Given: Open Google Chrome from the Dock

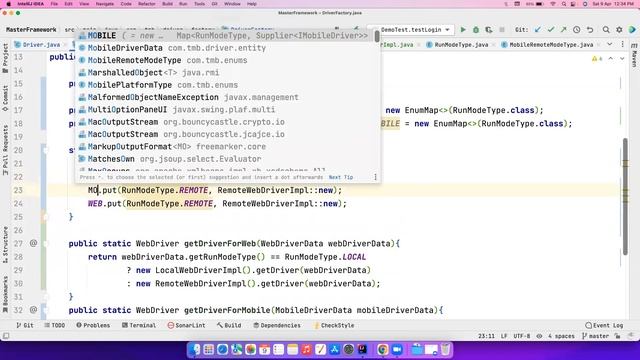Looking at the screenshot, I should (x=382, y=350).
